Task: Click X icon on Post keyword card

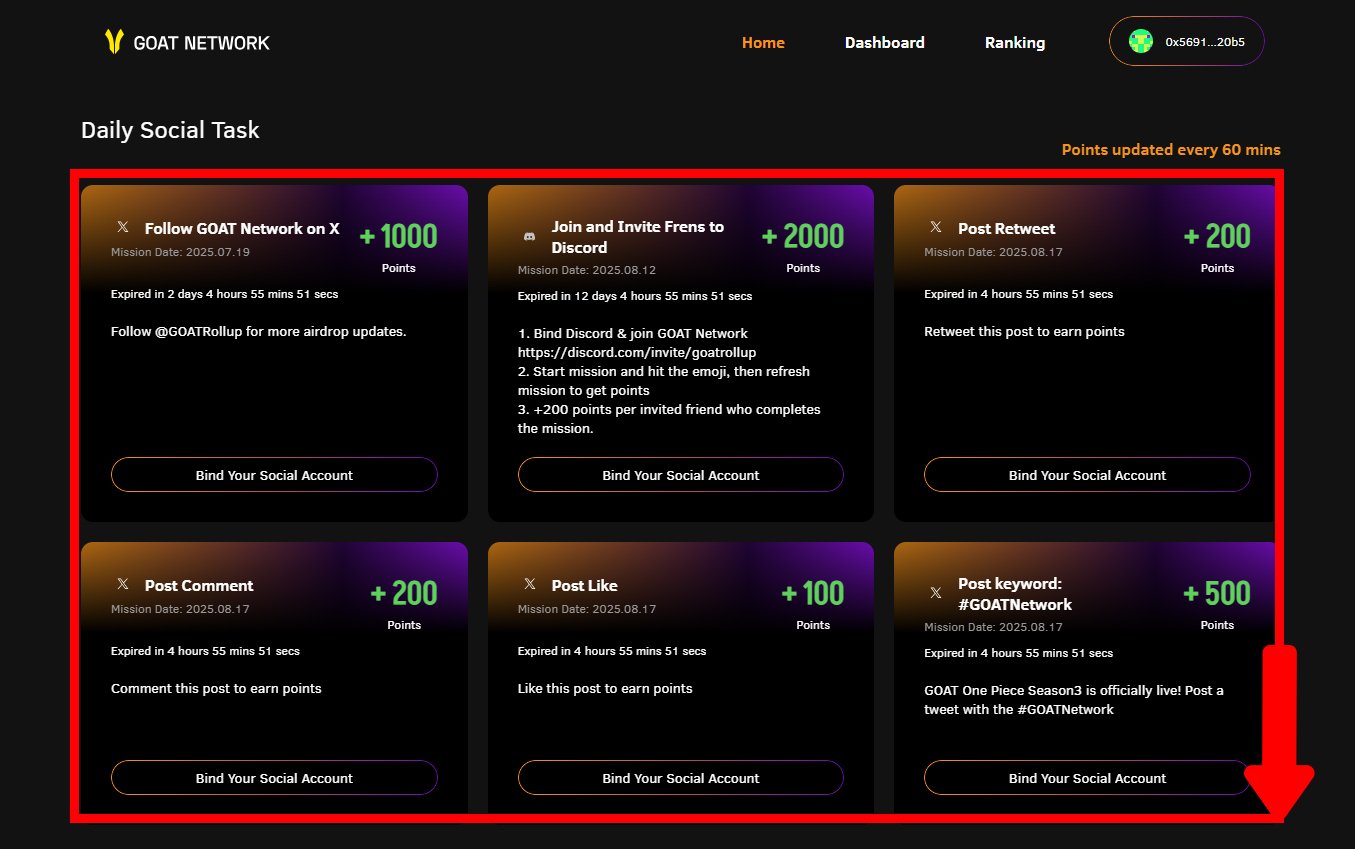Action: [936, 593]
